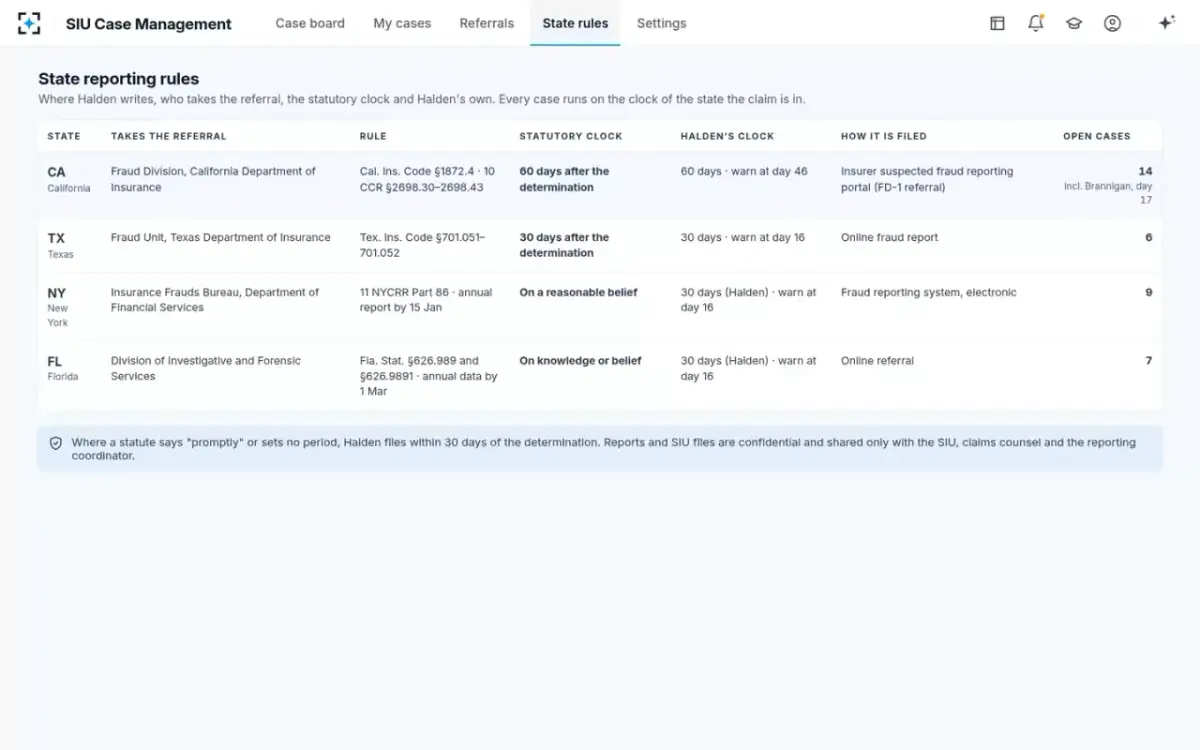The height and width of the screenshot is (750, 1200).
Task: Click 'Fraud reporting system, electronic'
Action: point(929,292)
